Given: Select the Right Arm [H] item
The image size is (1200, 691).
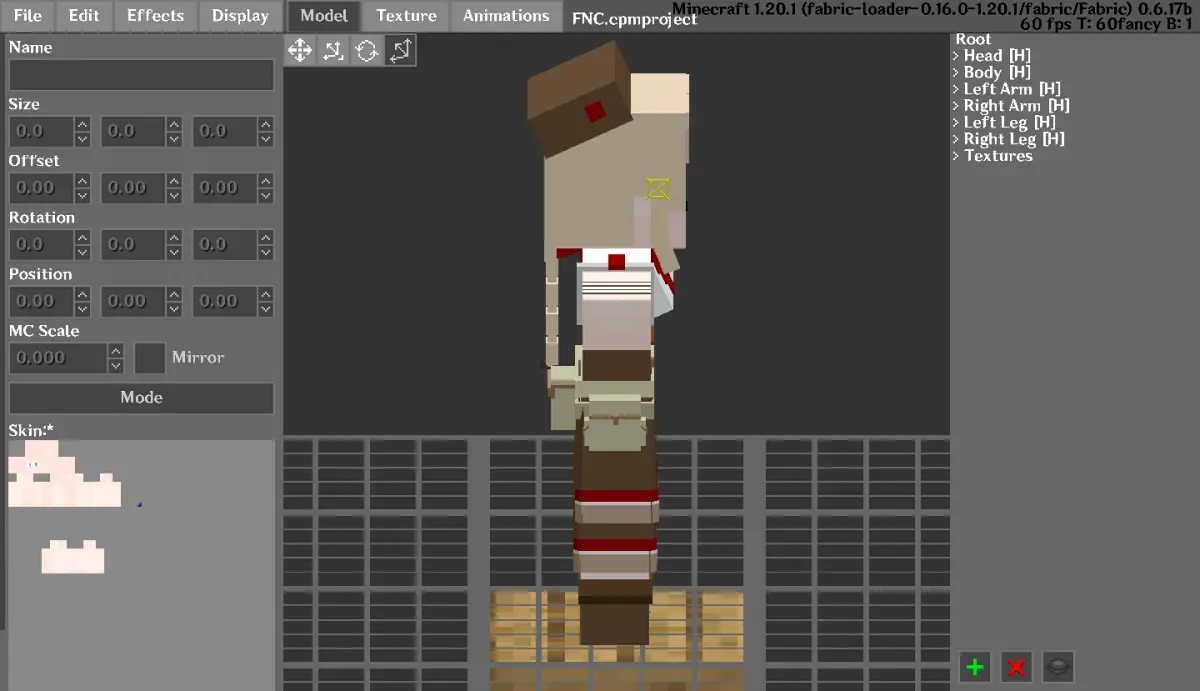Looking at the screenshot, I should click(1016, 105).
